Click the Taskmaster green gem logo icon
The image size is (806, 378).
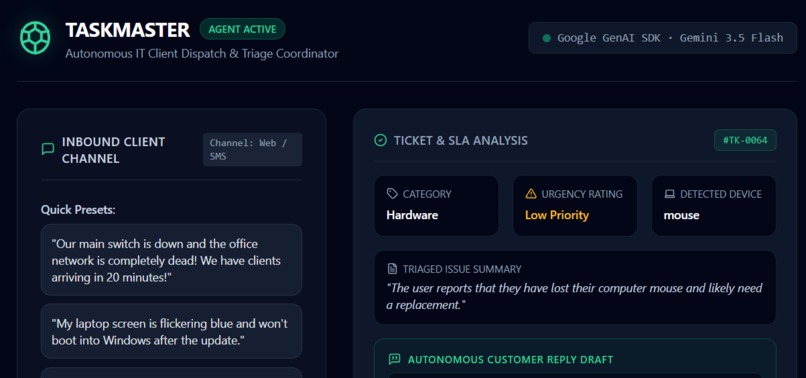[x=35, y=38]
